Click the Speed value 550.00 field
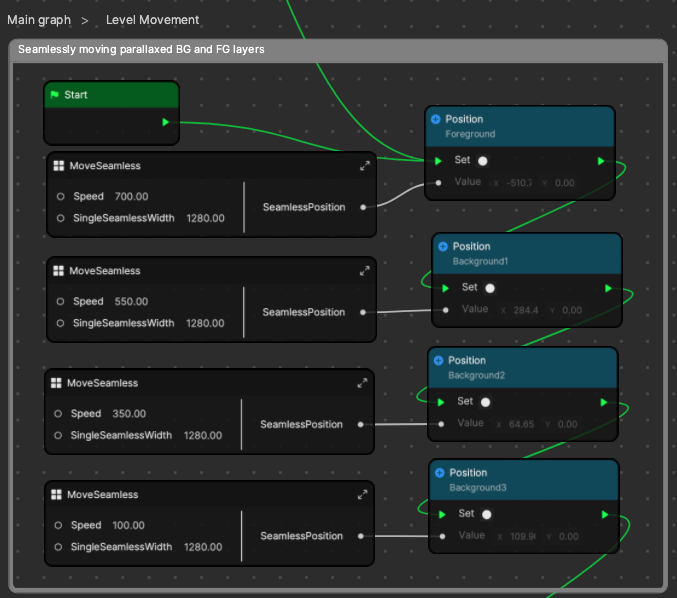This screenshot has width=677, height=598. coord(130,301)
